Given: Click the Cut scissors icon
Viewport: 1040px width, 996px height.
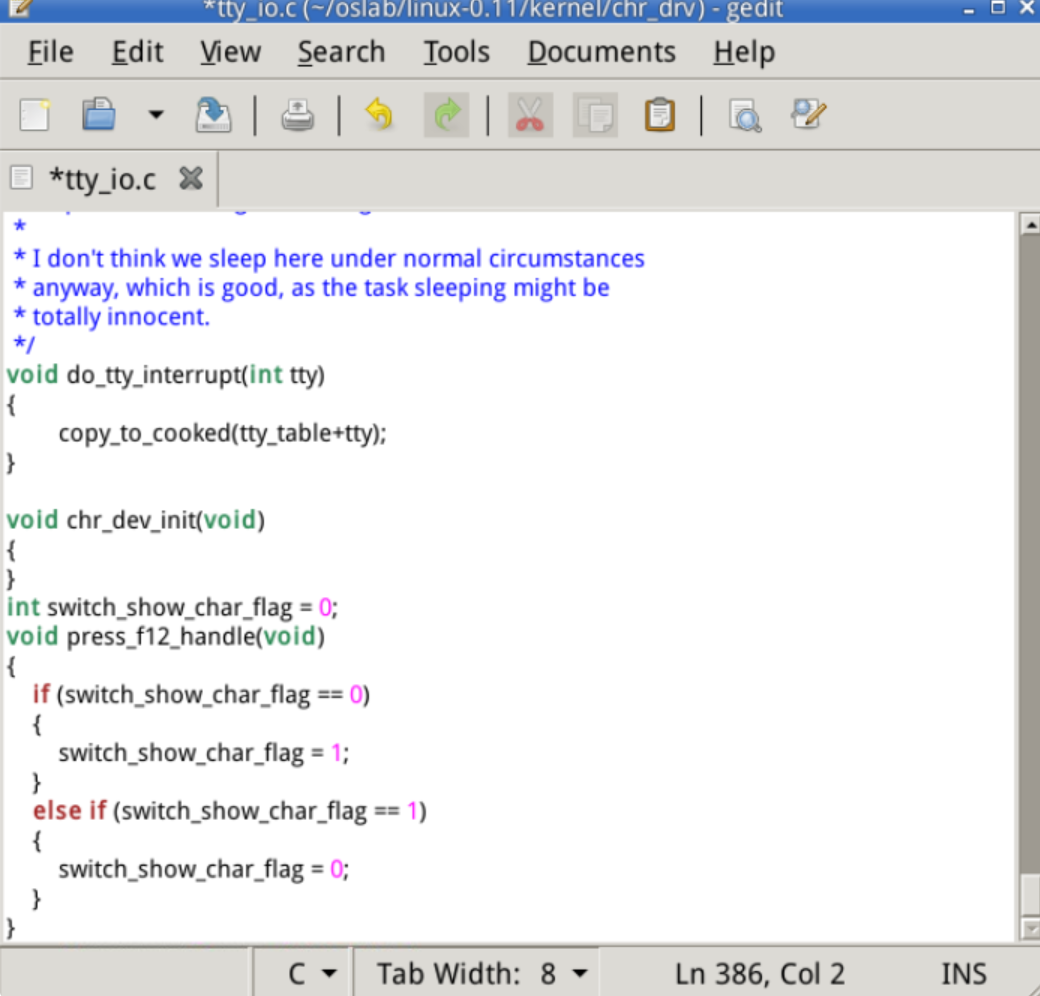Looking at the screenshot, I should 530,115.
